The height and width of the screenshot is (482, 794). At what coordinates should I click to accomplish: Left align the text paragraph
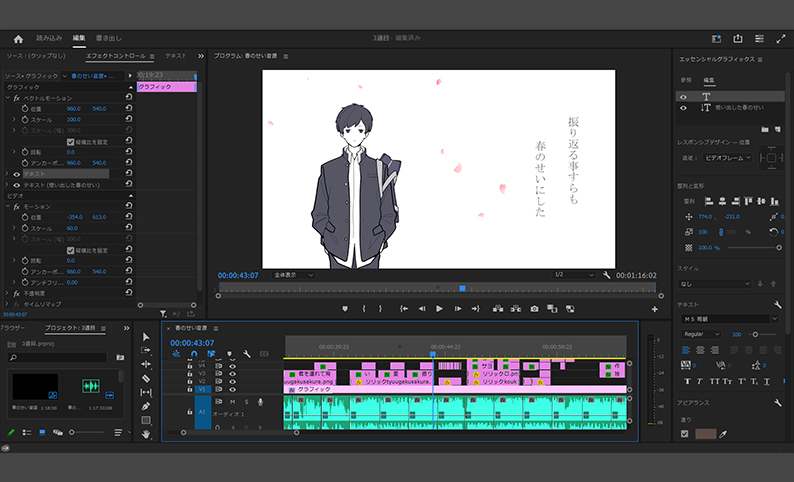[x=686, y=350]
